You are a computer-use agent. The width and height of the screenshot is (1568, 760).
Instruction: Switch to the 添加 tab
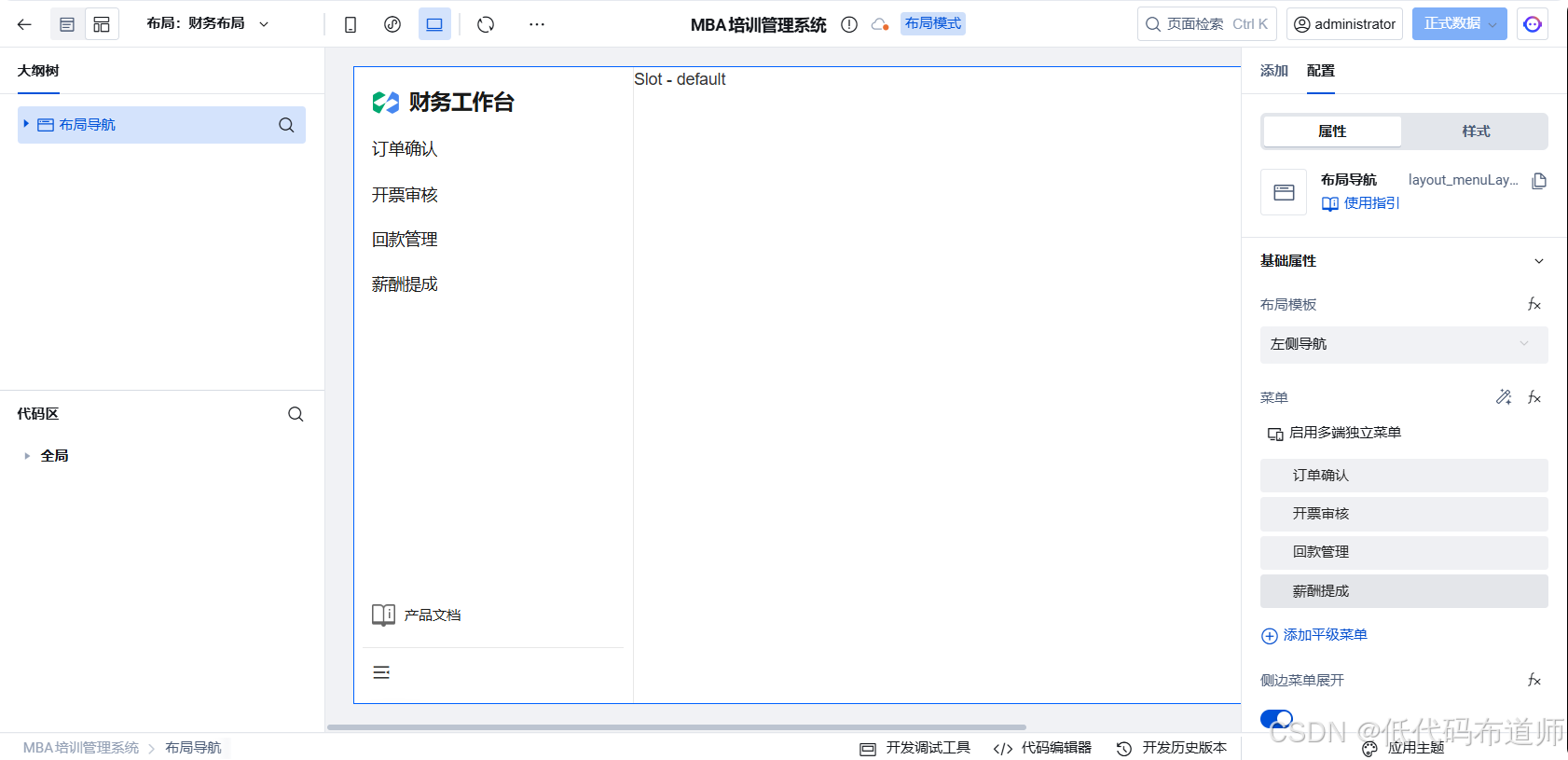point(1273,71)
